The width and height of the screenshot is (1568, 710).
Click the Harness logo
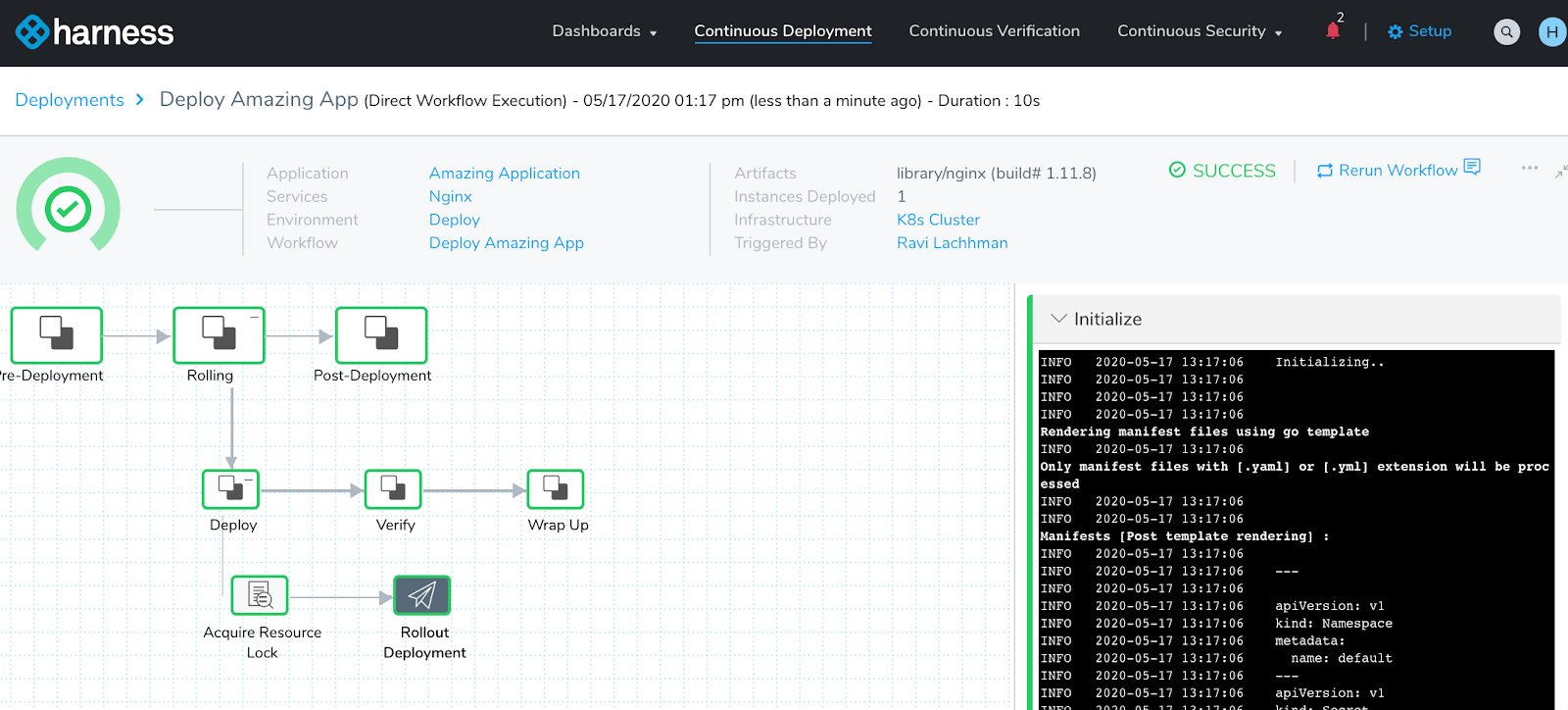[x=94, y=32]
